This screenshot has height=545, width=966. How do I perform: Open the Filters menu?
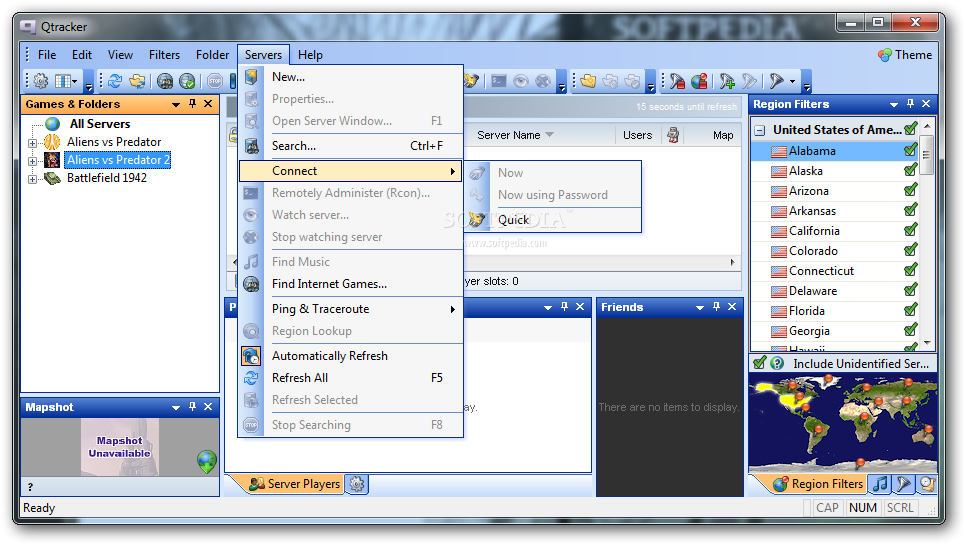coord(164,55)
